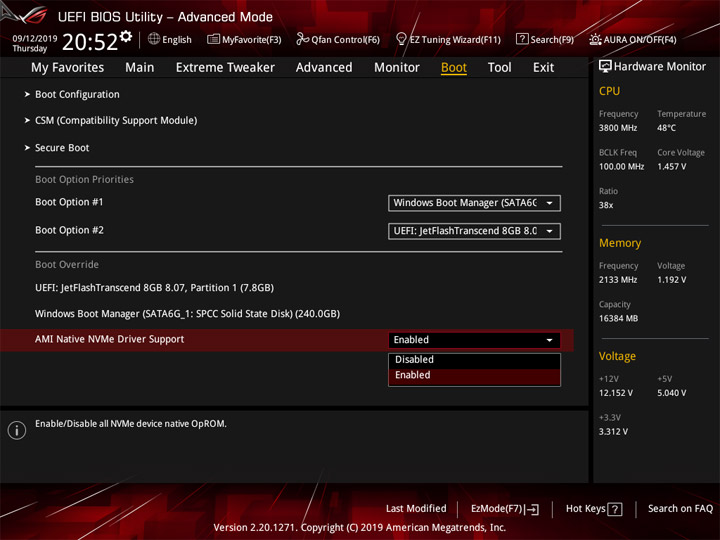Click the Search(F9) question mark icon
This screenshot has width=720, height=540.
coord(522,39)
